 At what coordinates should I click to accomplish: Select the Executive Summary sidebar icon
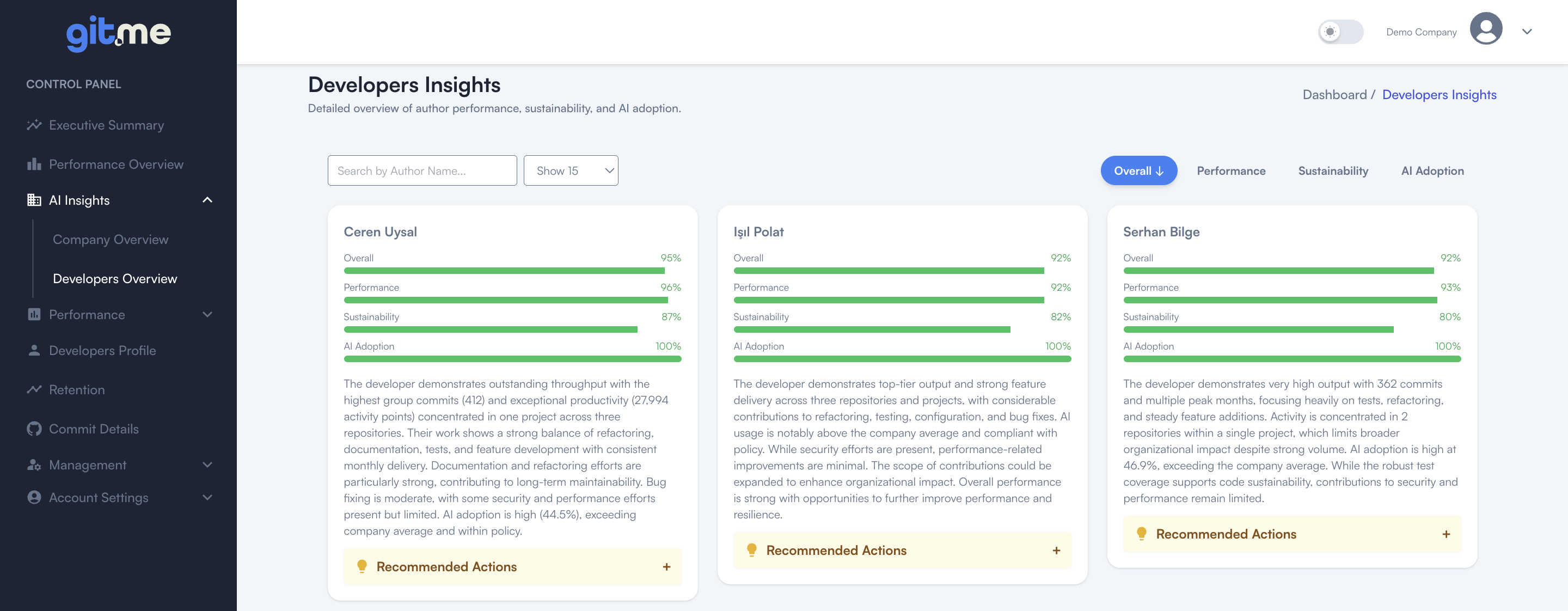tap(35, 125)
